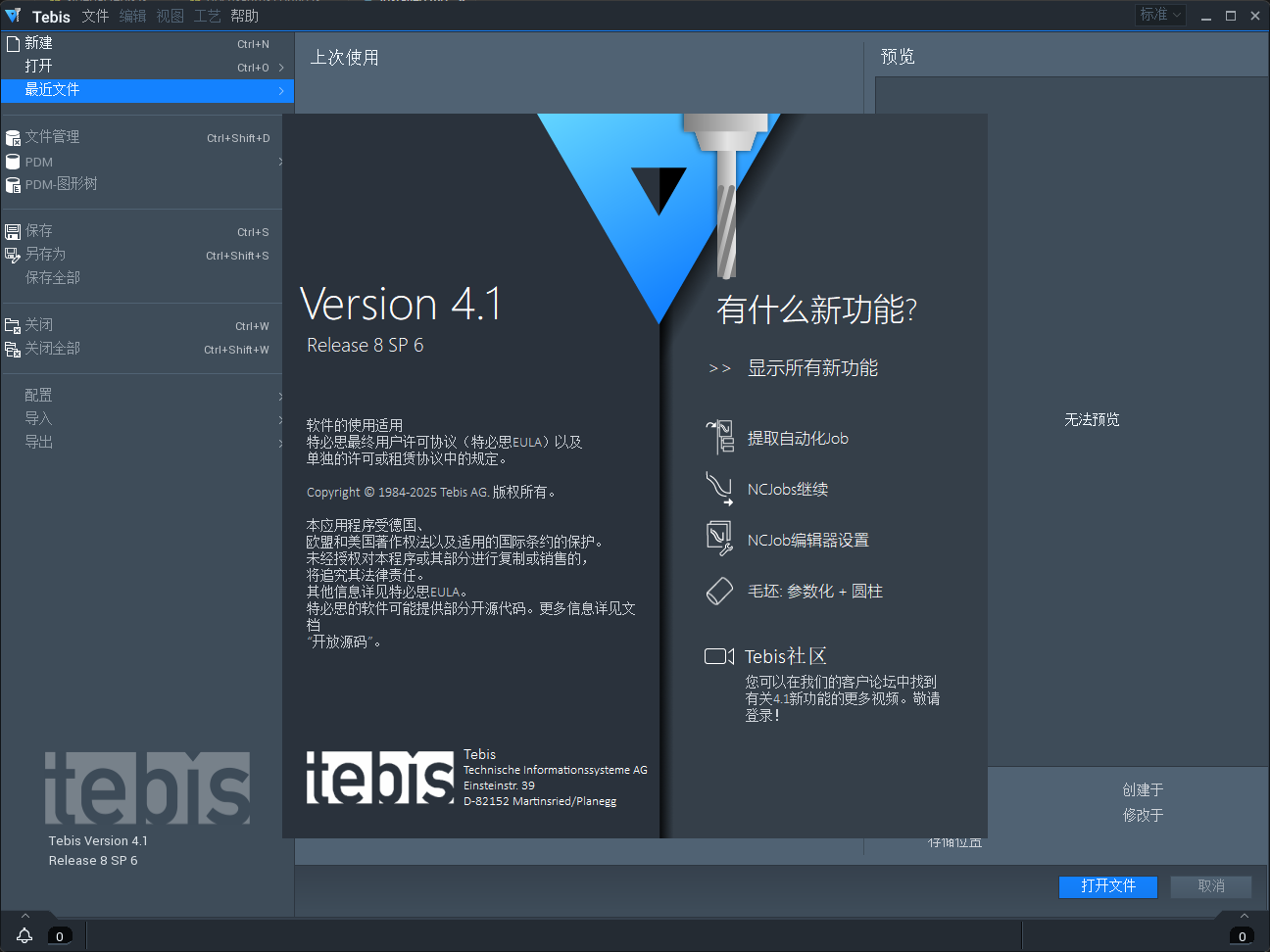Expand the PDM submenu arrow
1270x952 pixels.
coord(280,162)
